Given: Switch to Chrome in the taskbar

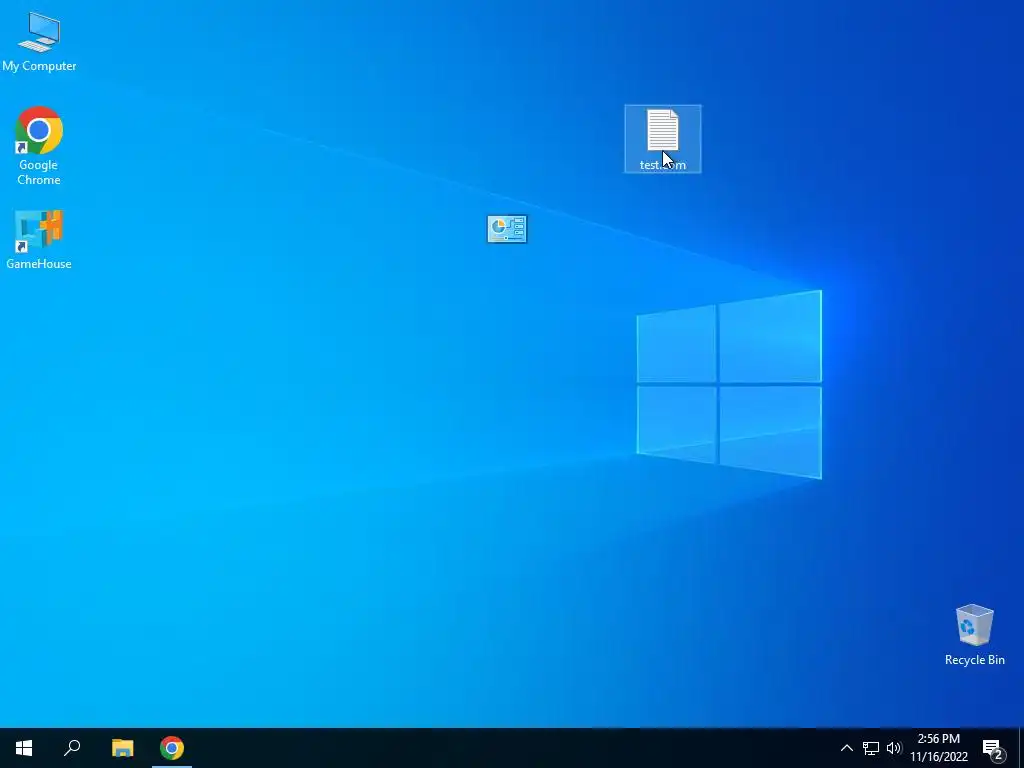Looking at the screenshot, I should point(172,748).
